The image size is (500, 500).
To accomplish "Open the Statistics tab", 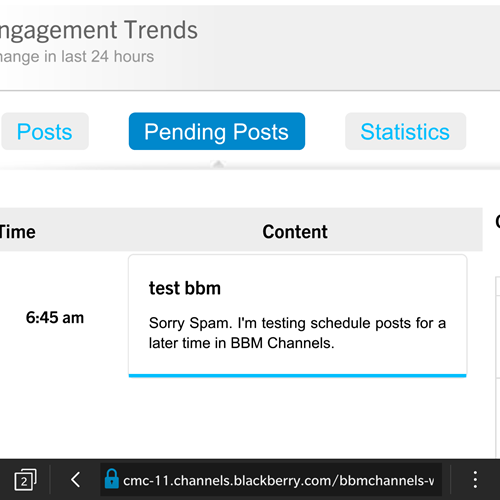I will (x=405, y=131).
